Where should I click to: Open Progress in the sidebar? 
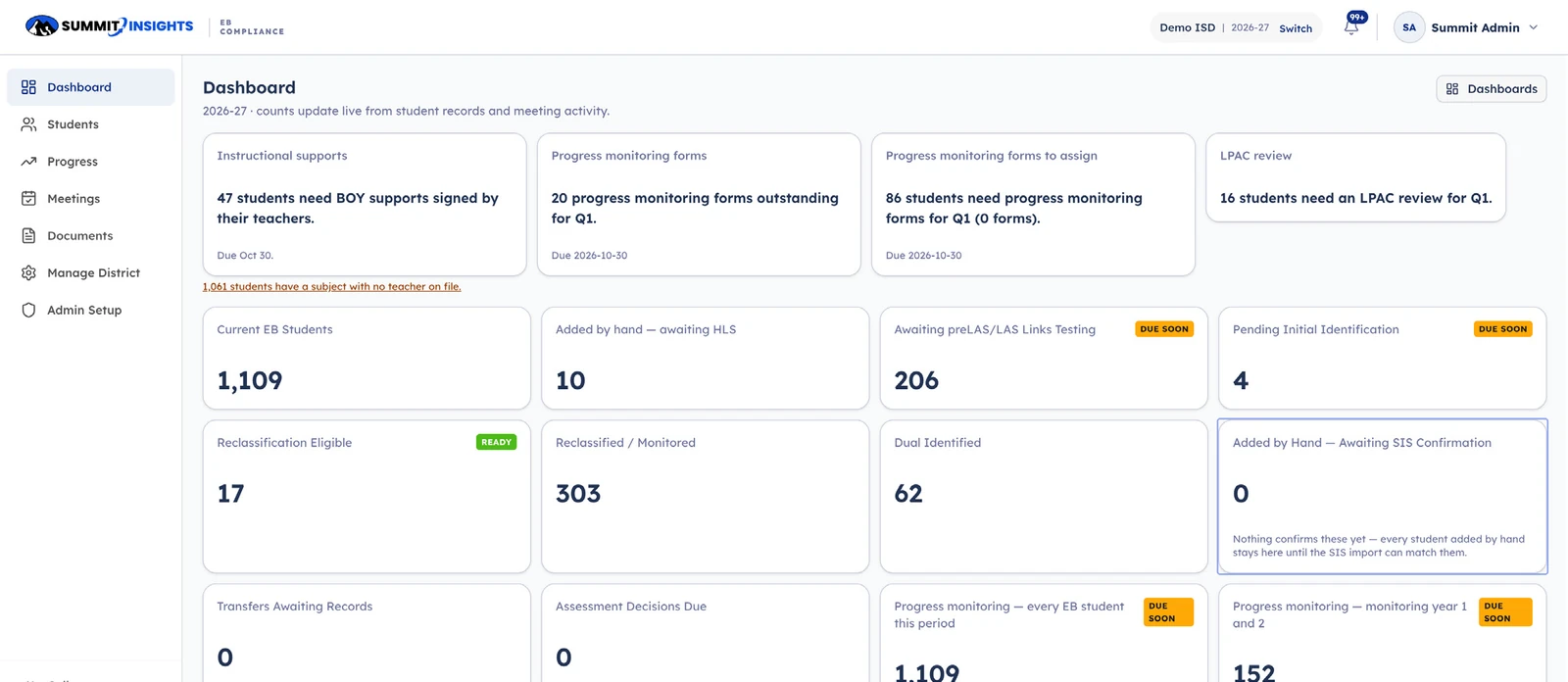[91, 162]
